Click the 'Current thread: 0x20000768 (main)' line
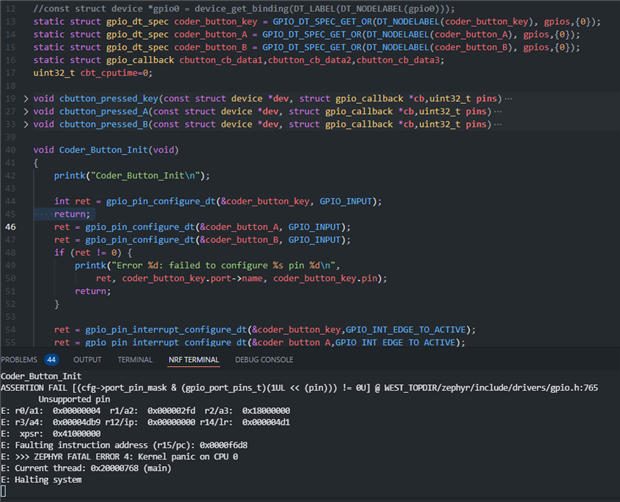Image resolution: width=620 pixels, height=502 pixels. (x=86, y=468)
